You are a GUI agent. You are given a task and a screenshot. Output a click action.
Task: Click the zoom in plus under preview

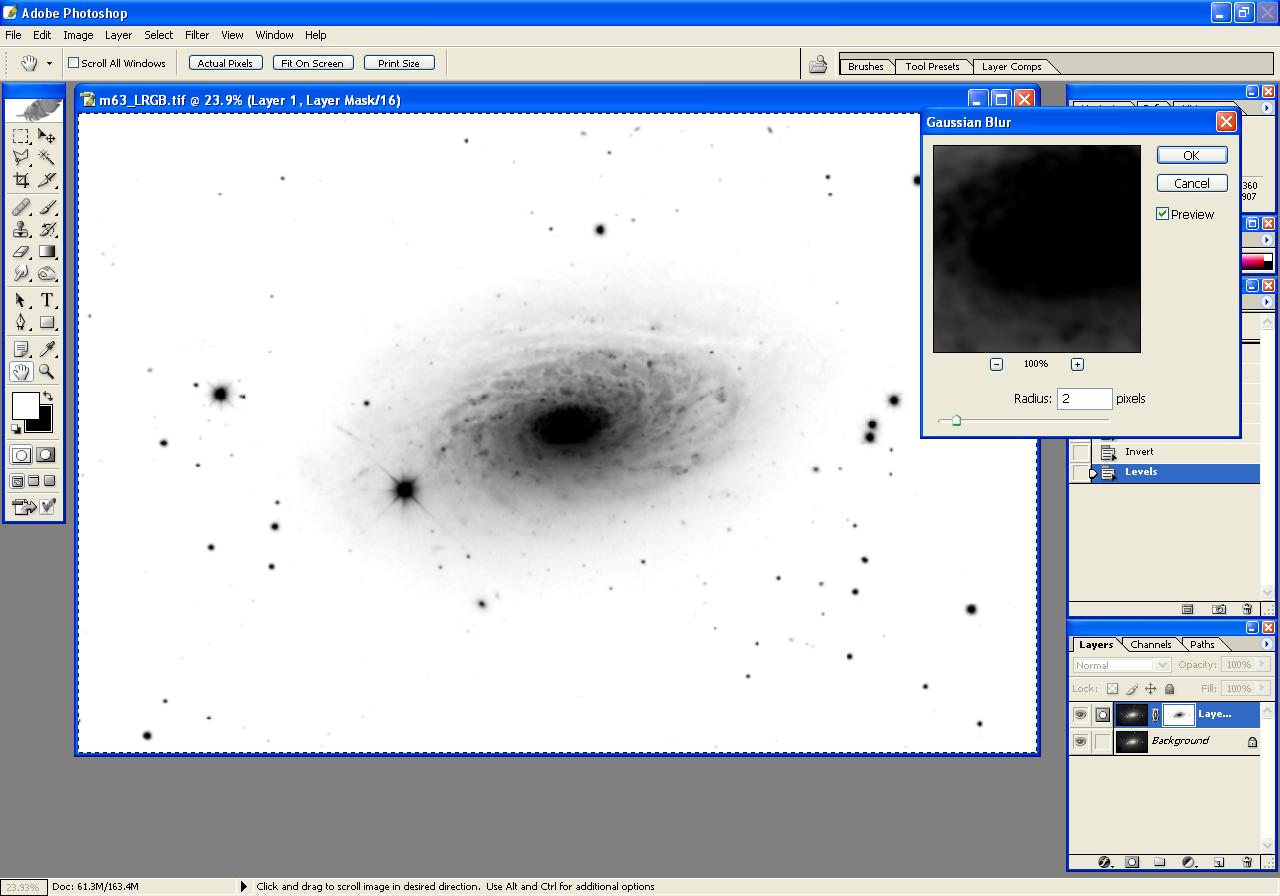pyautogui.click(x=1077, y=364)
